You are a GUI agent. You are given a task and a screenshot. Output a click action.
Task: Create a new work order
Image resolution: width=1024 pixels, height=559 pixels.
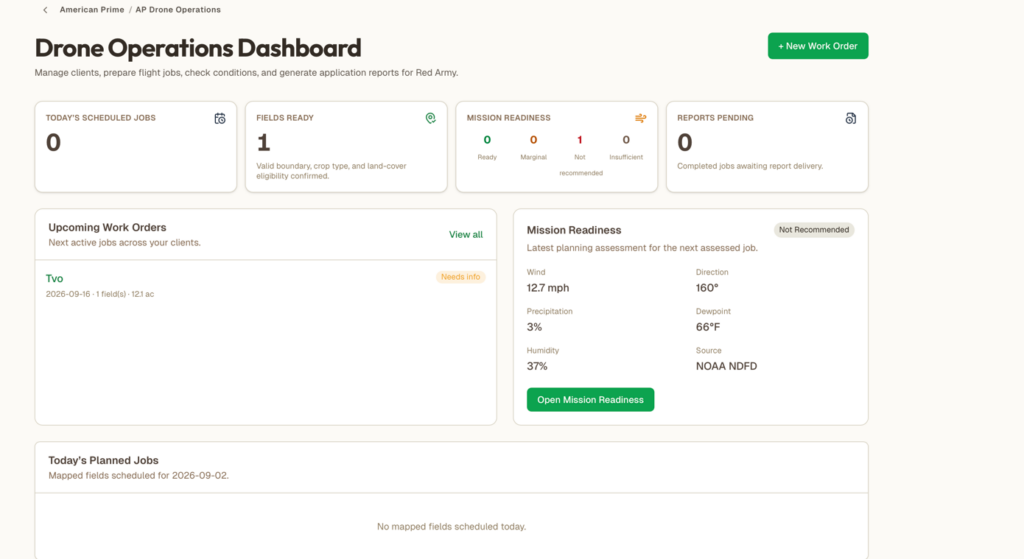click(818, 46)
